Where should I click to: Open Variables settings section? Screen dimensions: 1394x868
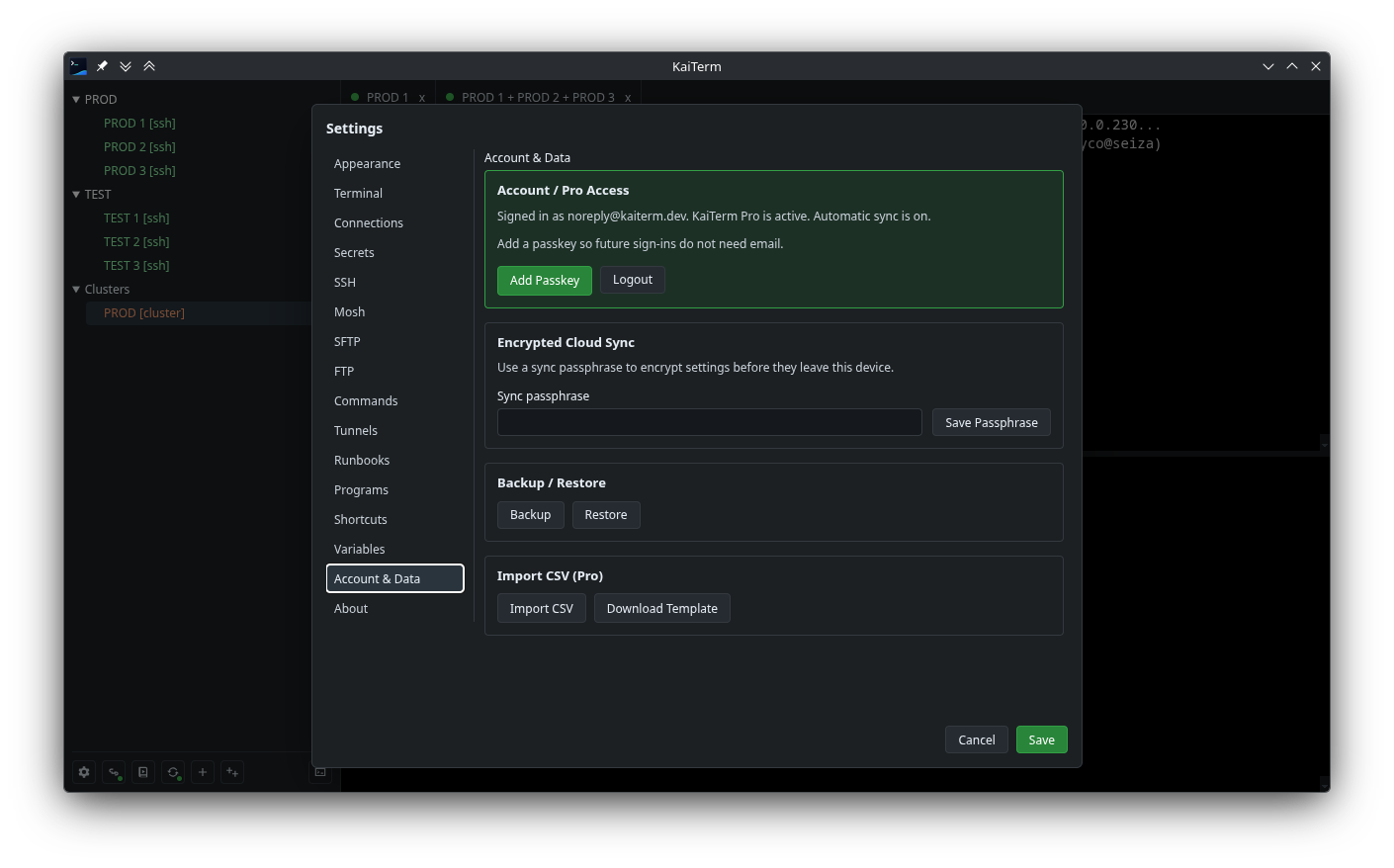click(x=394, y=550)
